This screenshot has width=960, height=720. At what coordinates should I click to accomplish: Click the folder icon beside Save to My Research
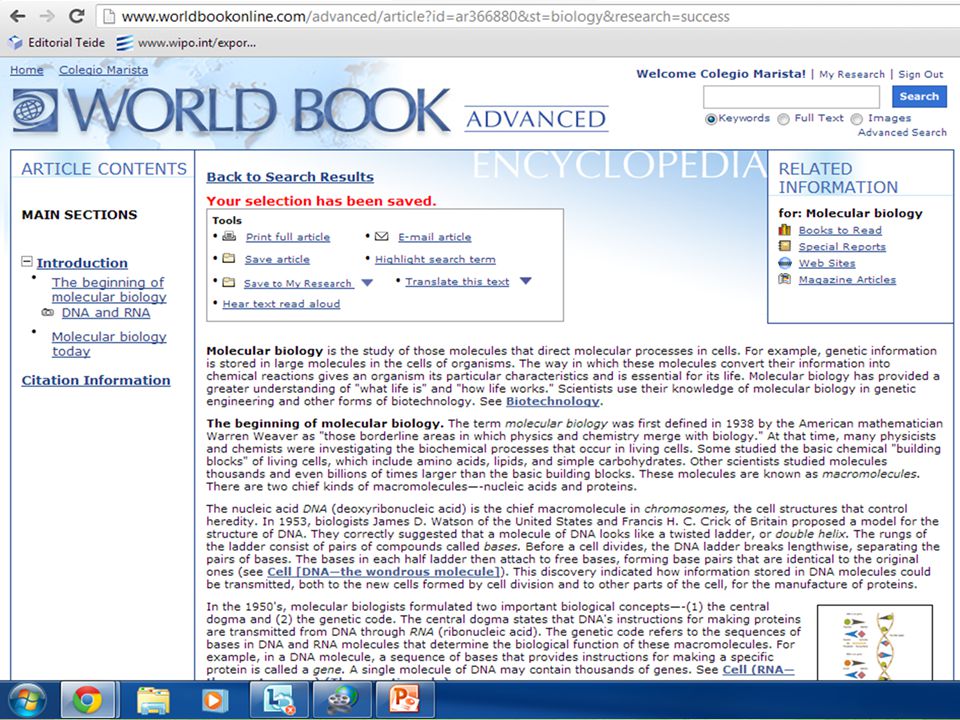point(228,282)
